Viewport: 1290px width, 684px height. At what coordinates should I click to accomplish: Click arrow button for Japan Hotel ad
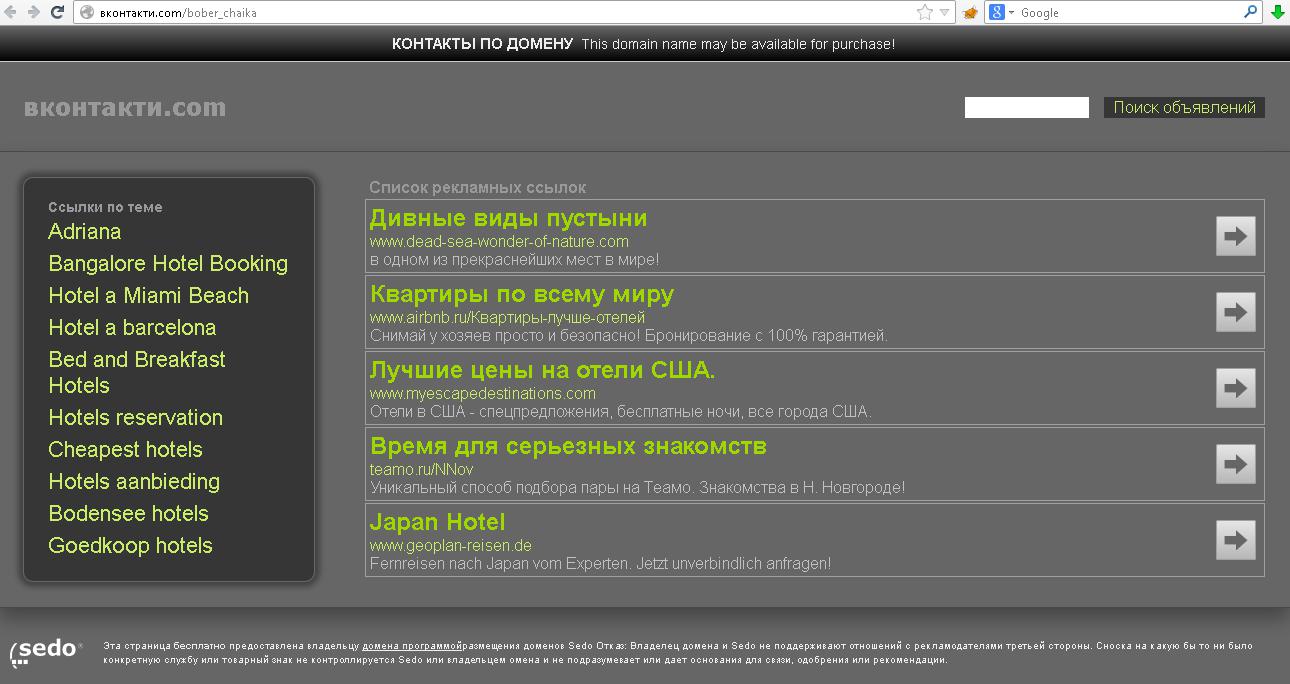(x=1236, y=540)
